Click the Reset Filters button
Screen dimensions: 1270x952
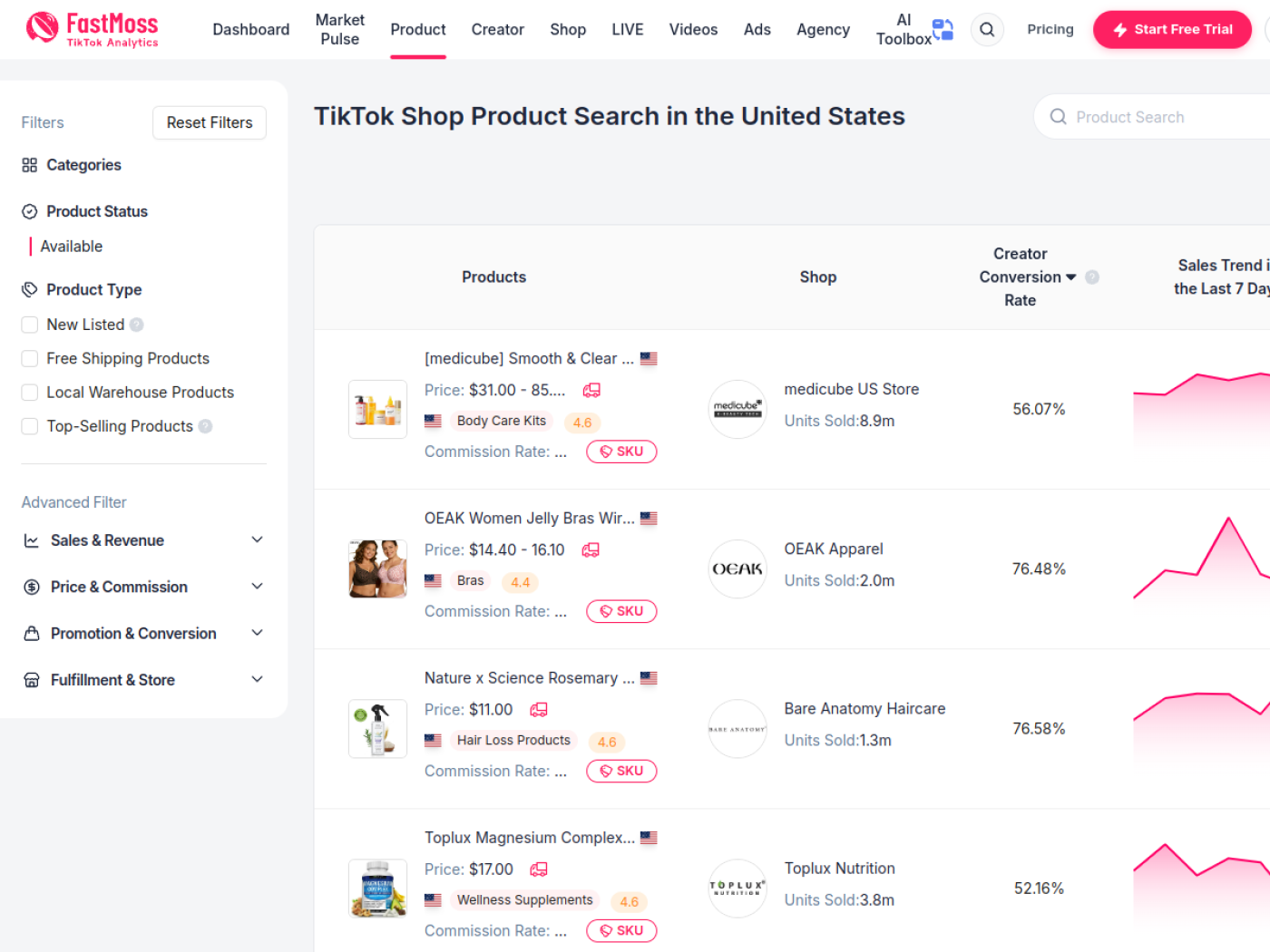(210, 122)
